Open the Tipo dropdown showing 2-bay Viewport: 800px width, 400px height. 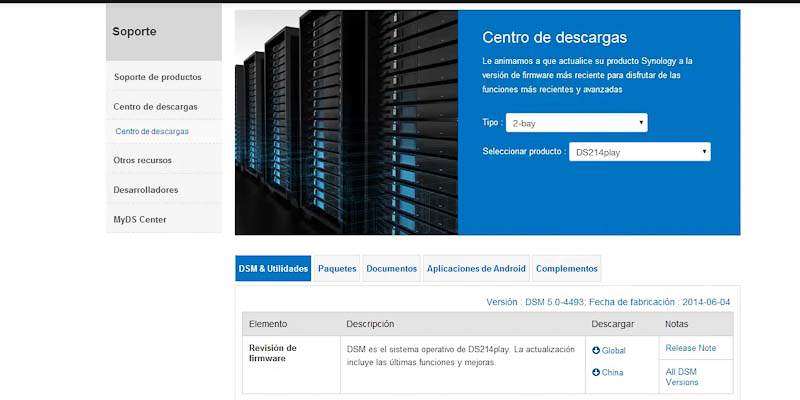577,123
